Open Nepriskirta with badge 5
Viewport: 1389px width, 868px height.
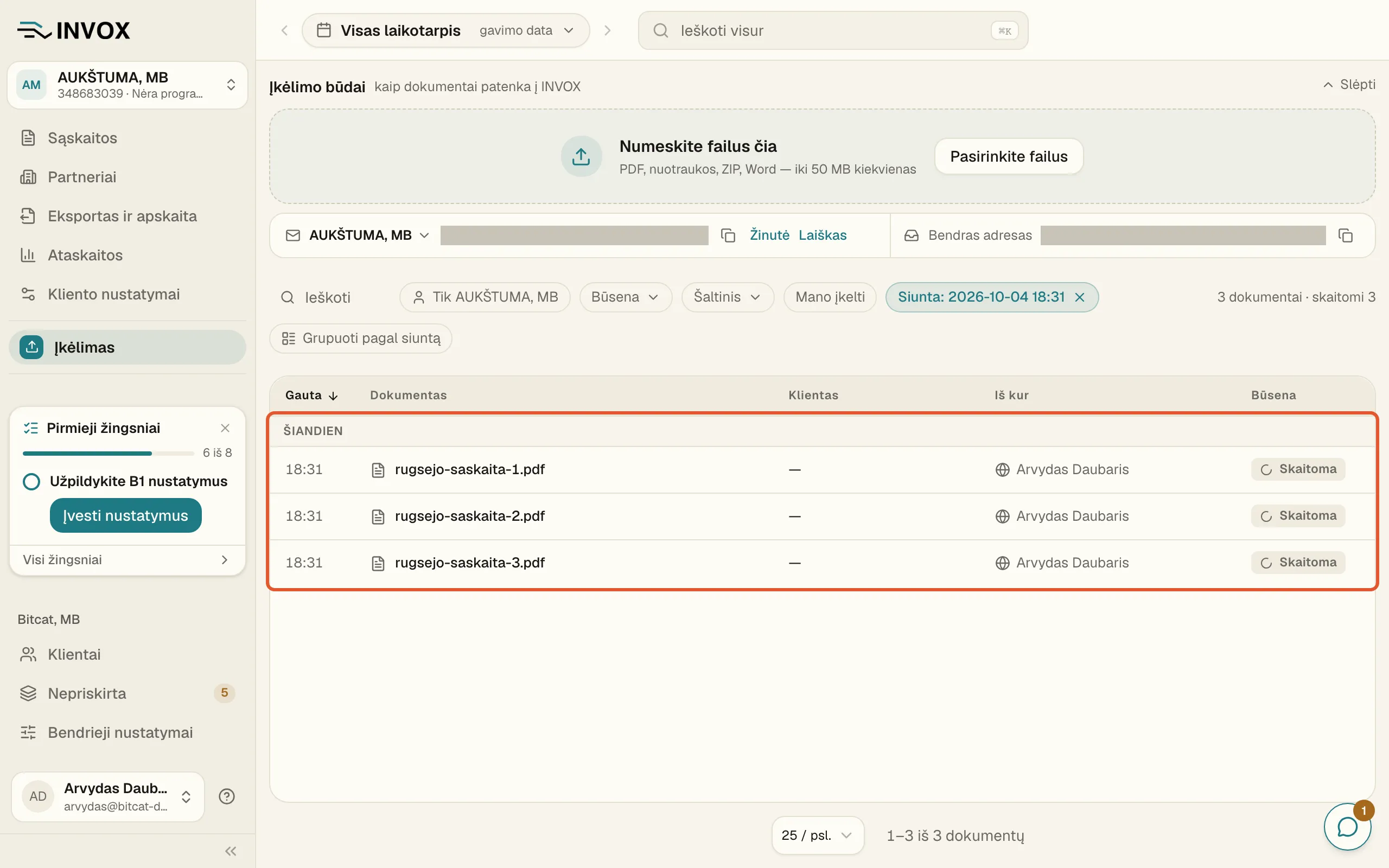click(128, 693)
